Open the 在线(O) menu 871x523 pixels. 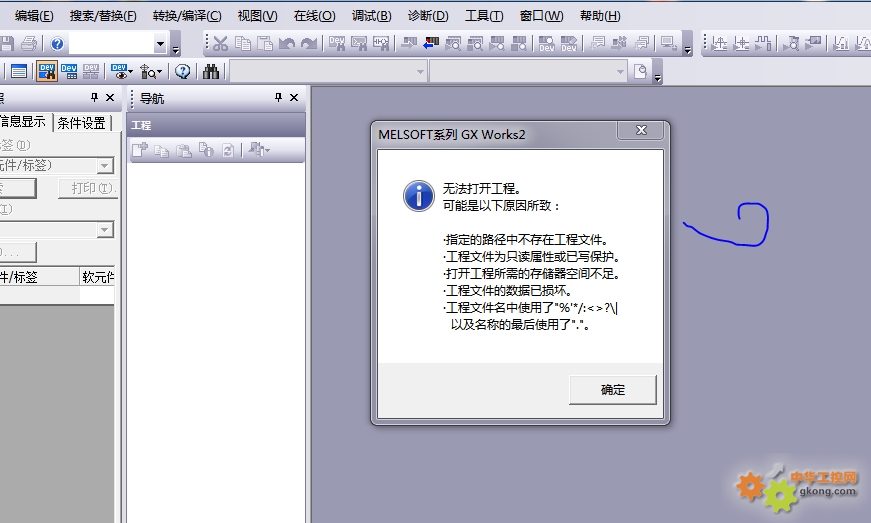(x=314, y=16)
